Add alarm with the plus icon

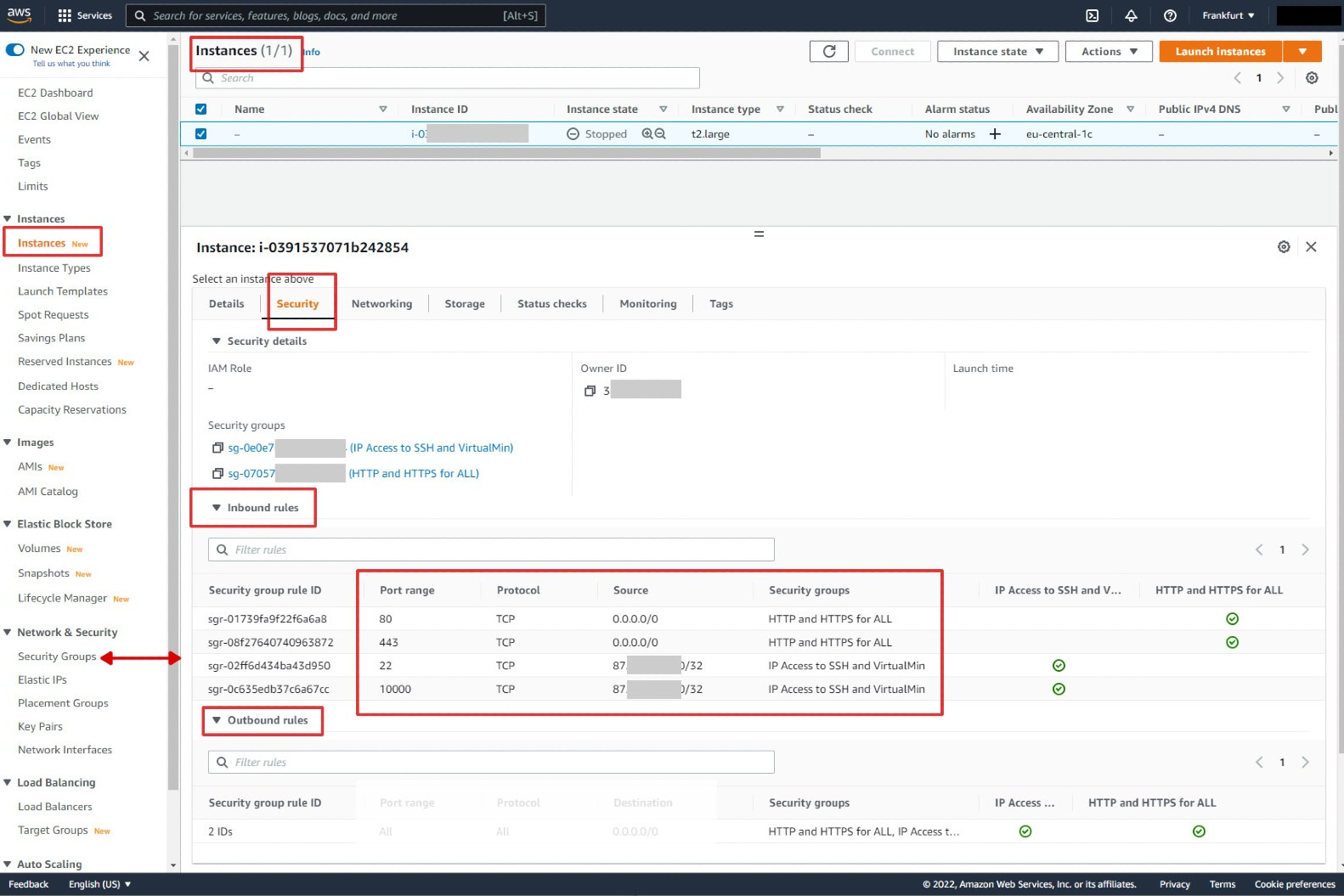(x=995, y=133)
